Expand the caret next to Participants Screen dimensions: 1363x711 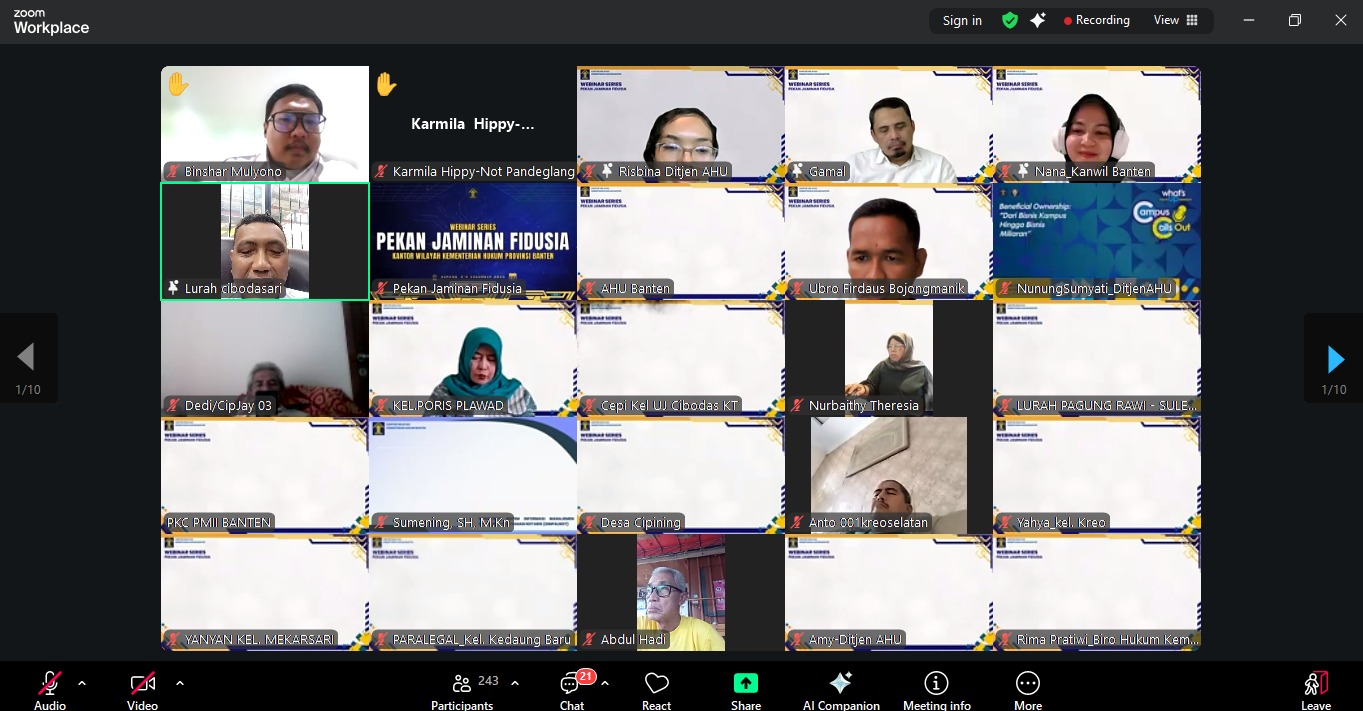tap(515, 683)
